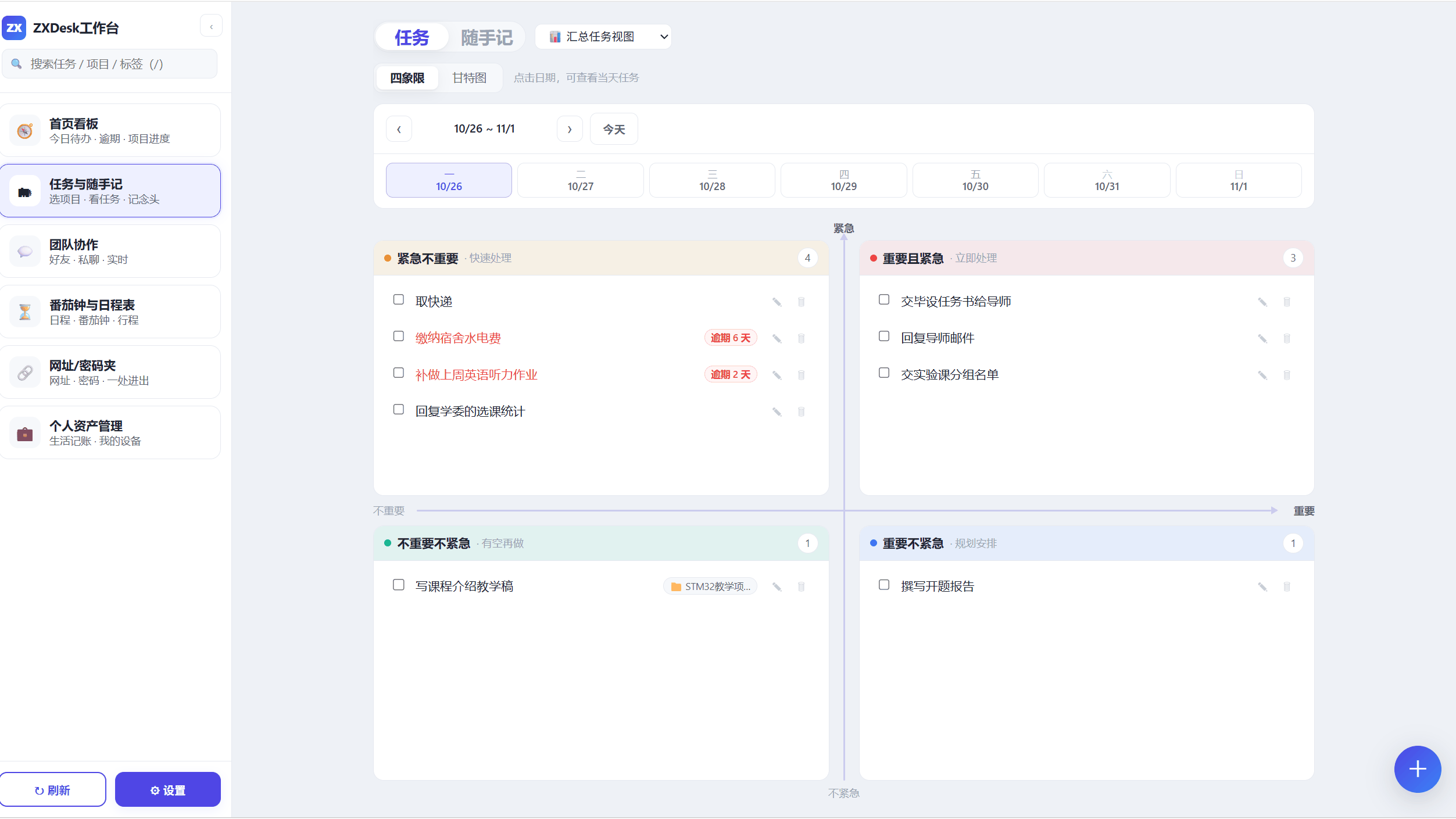Open the 首页看板 compass icon
1456x819 pixels.
pos(24,131)
